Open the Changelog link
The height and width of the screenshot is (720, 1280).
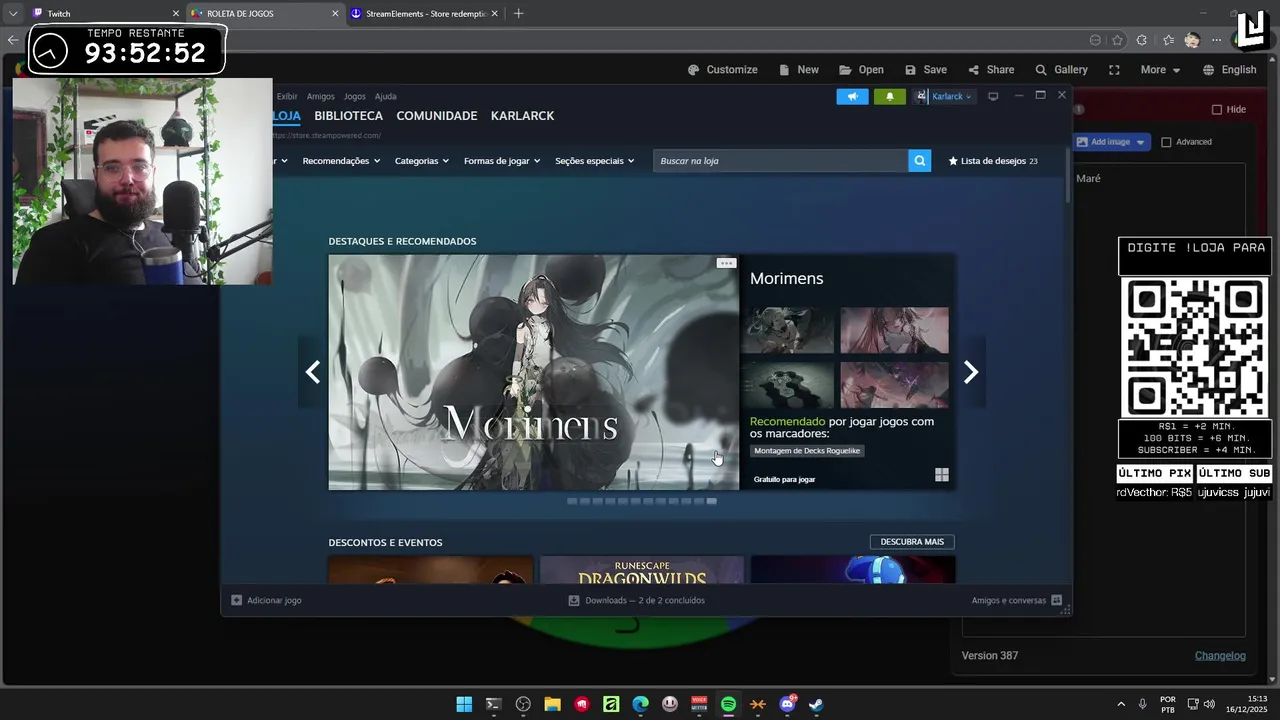pyautogui.click(x=1220, y=656)
